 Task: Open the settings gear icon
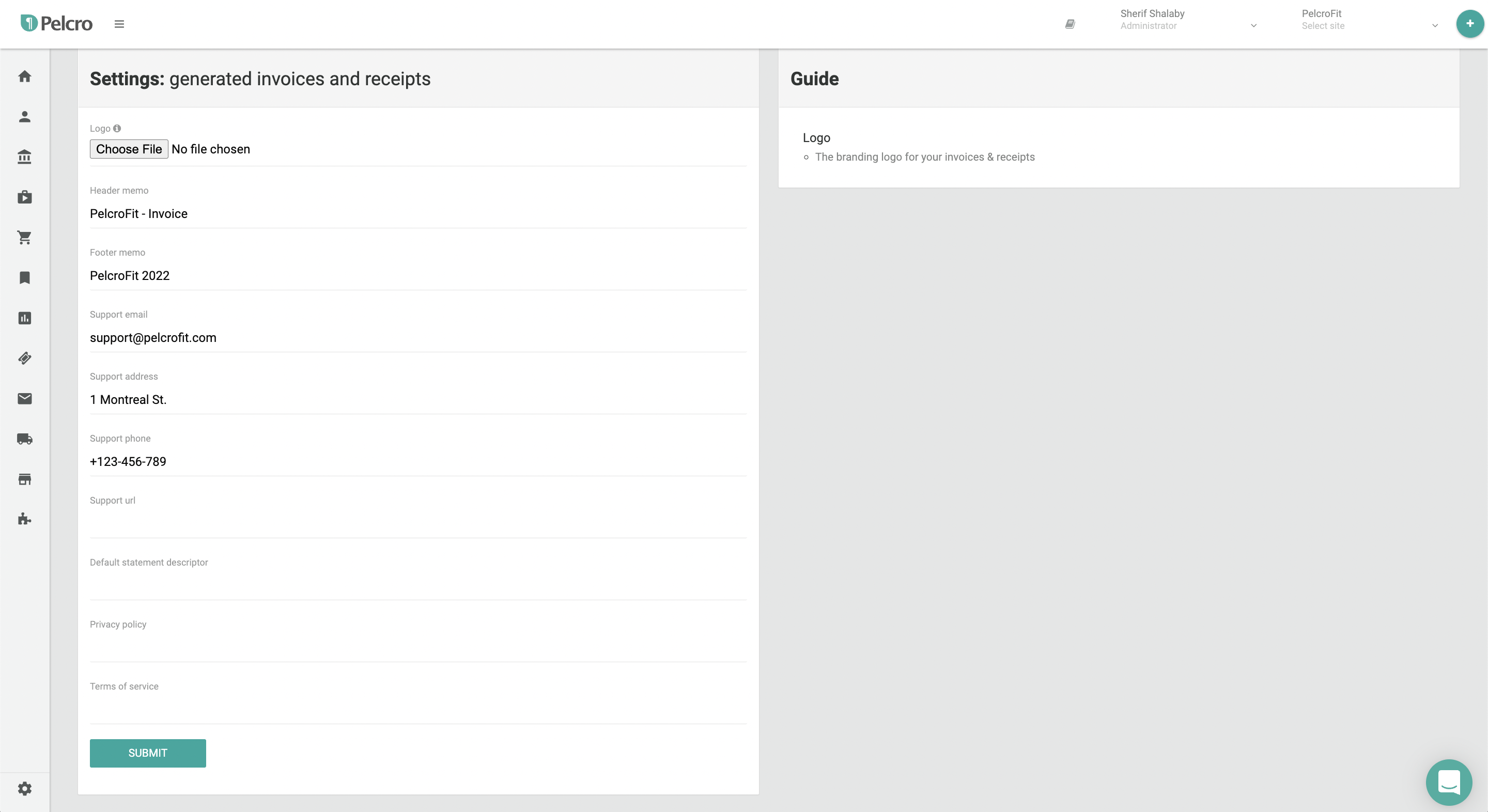(x=24, y=788)
